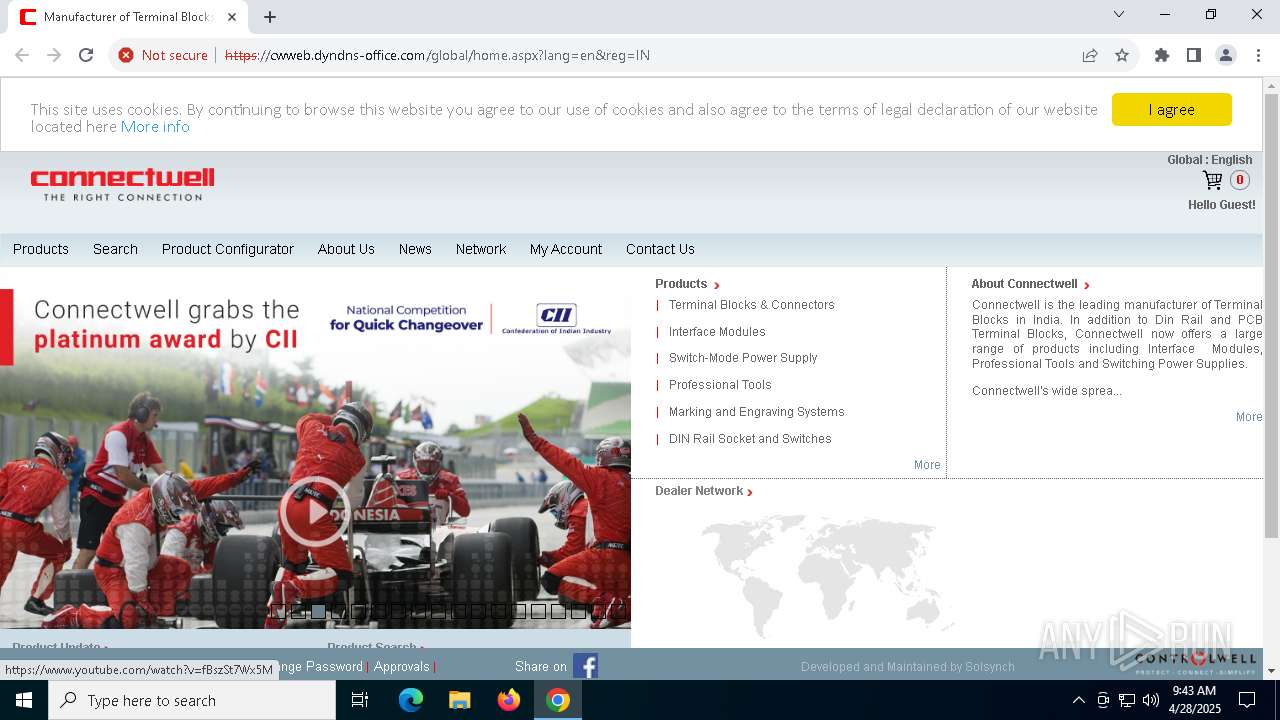
Task: Close the Manufacturer of Terminal Blocks tab
Action: [232, 17]
